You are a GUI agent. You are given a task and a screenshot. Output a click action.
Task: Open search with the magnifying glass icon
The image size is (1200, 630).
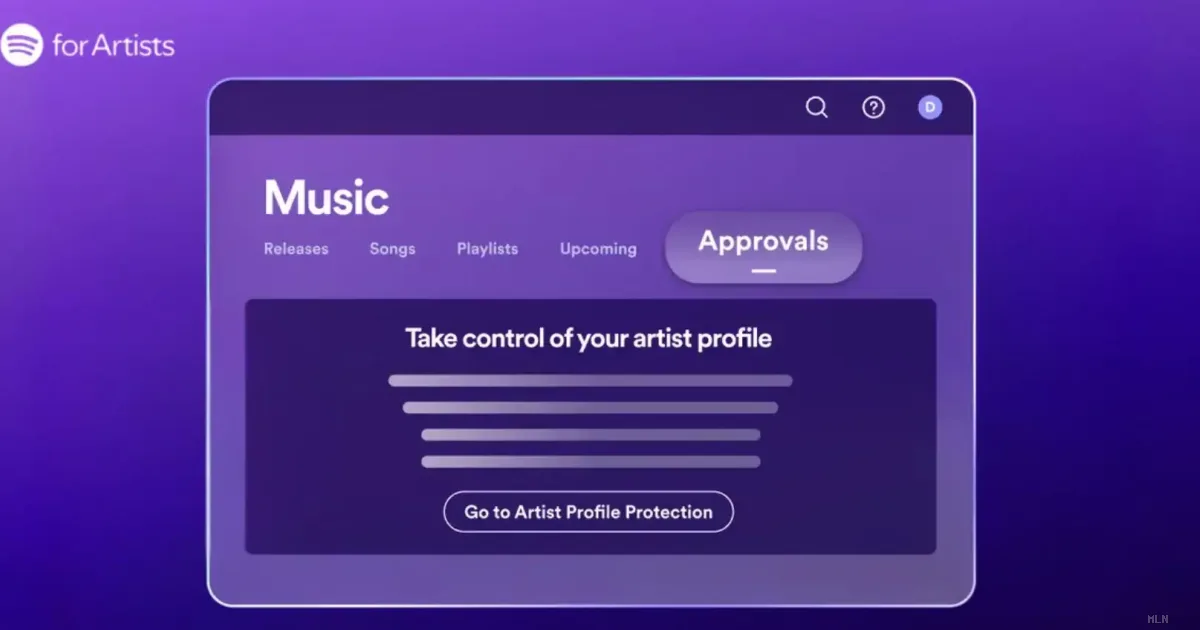pyautogui.click(x=817, y=107)
